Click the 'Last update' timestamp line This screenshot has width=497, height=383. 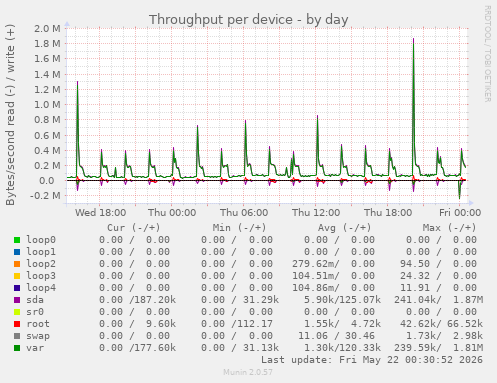[372, 360]
